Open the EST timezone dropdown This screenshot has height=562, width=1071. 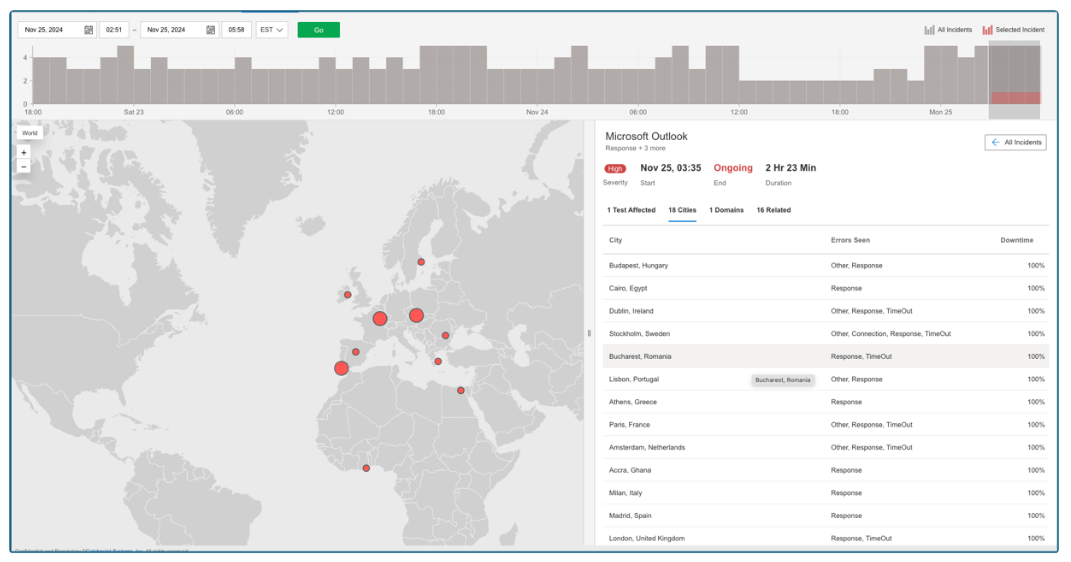click(x=272, y=30)
